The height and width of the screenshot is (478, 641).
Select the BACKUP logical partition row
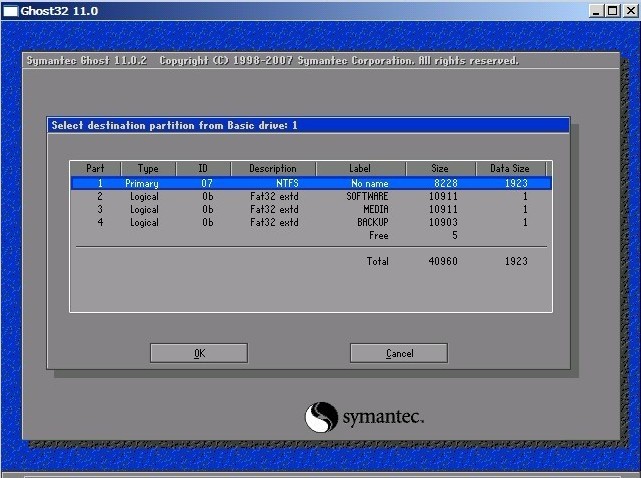coord(311,222)
